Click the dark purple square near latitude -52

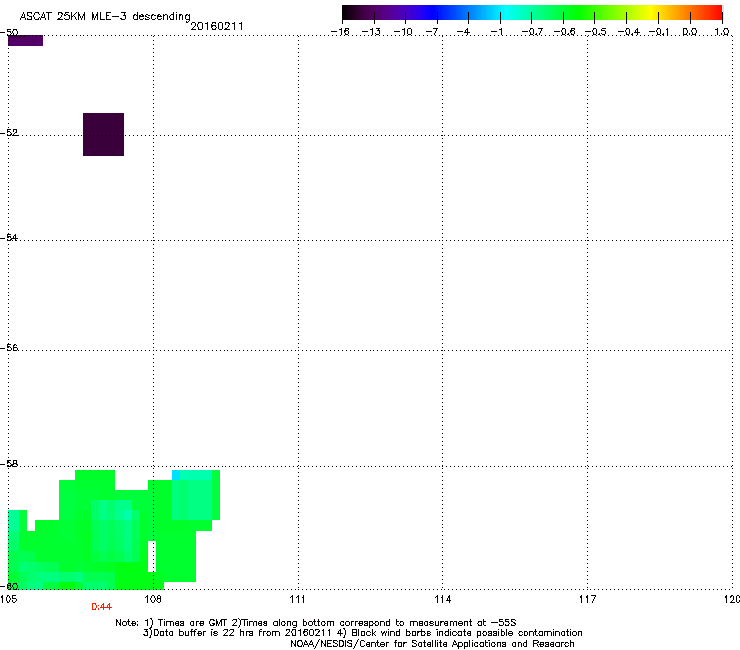103,134
